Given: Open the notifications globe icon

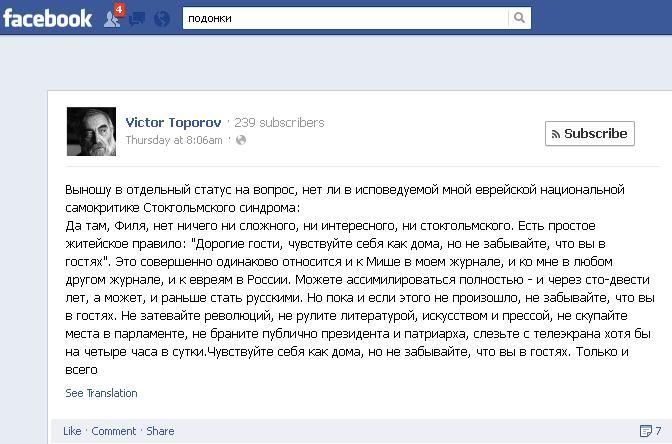Looking at the screenshot, I should pyautogui.click(x=162, y=19).
